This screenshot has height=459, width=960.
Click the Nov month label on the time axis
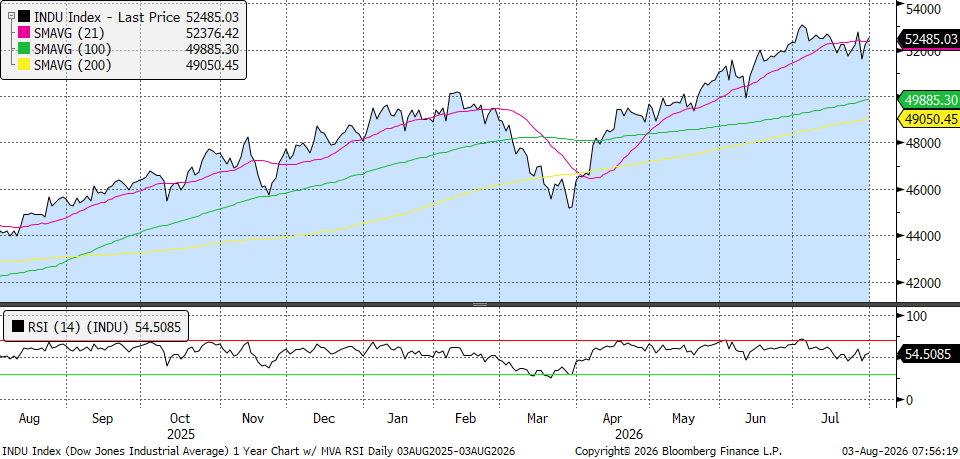tap(252, 419)
